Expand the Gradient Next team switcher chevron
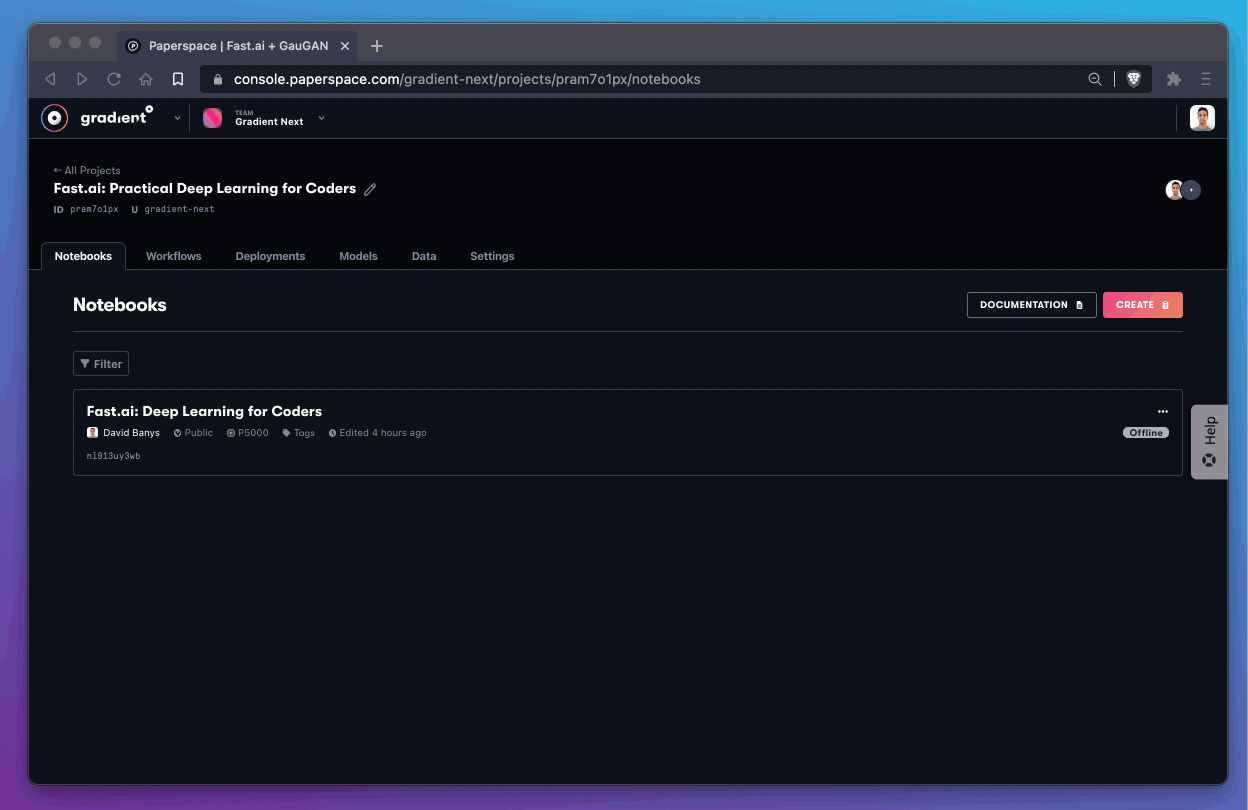The width and height of the screenshot is (1248, 810). (x=321, y=118)
